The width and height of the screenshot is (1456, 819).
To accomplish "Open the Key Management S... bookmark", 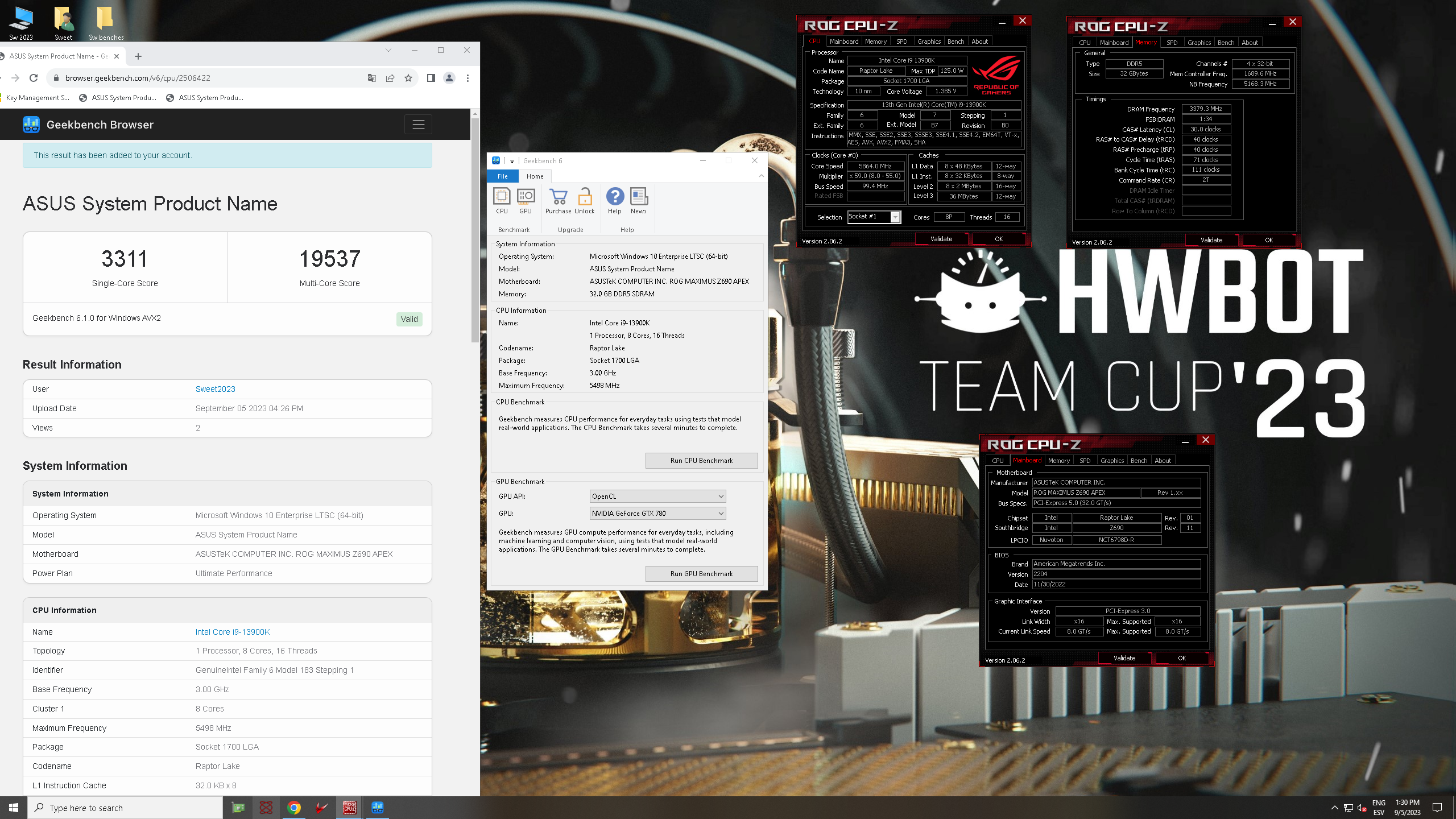I will click(34, 98).
